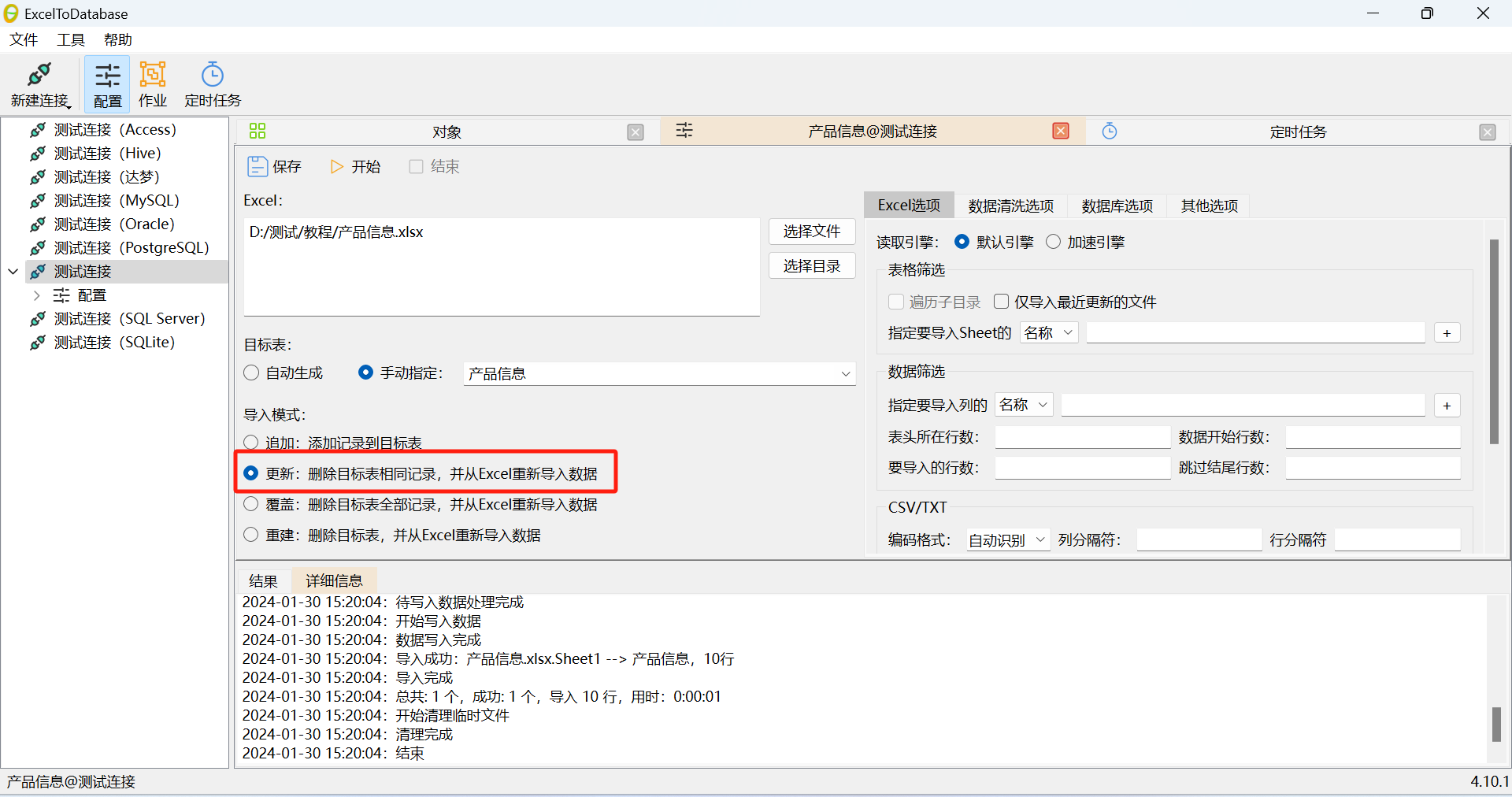Select 自动生成 target table radio
Viewport: 1512px width, 797px height.
click(x=251, y=373)
